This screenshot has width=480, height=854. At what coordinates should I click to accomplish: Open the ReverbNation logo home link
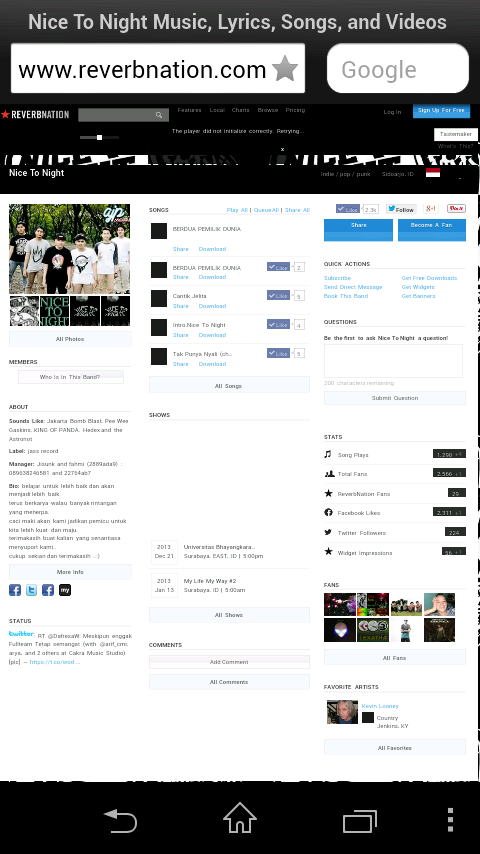click(x=35, y=114)
